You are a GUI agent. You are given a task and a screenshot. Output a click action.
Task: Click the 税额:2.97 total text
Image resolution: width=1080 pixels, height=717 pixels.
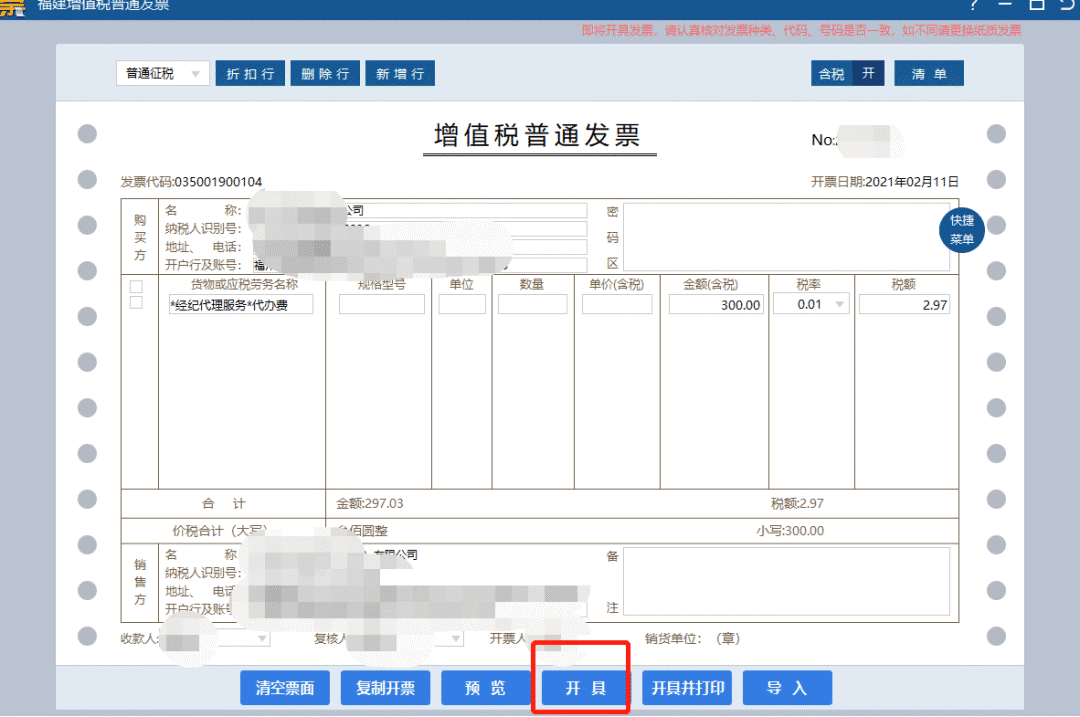coord(798,503)
